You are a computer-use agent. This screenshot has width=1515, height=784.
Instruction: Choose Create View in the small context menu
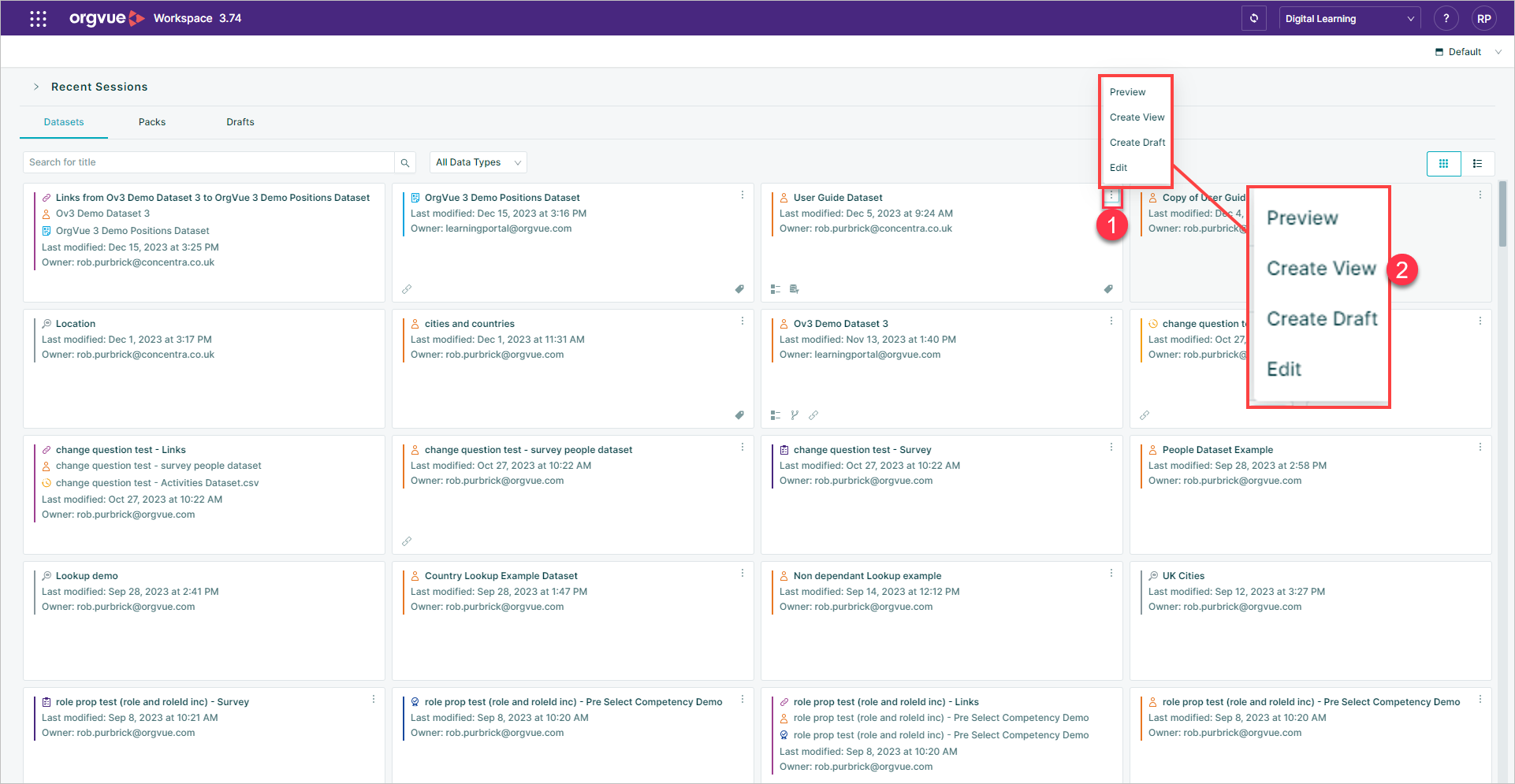tap(1137, 117)
